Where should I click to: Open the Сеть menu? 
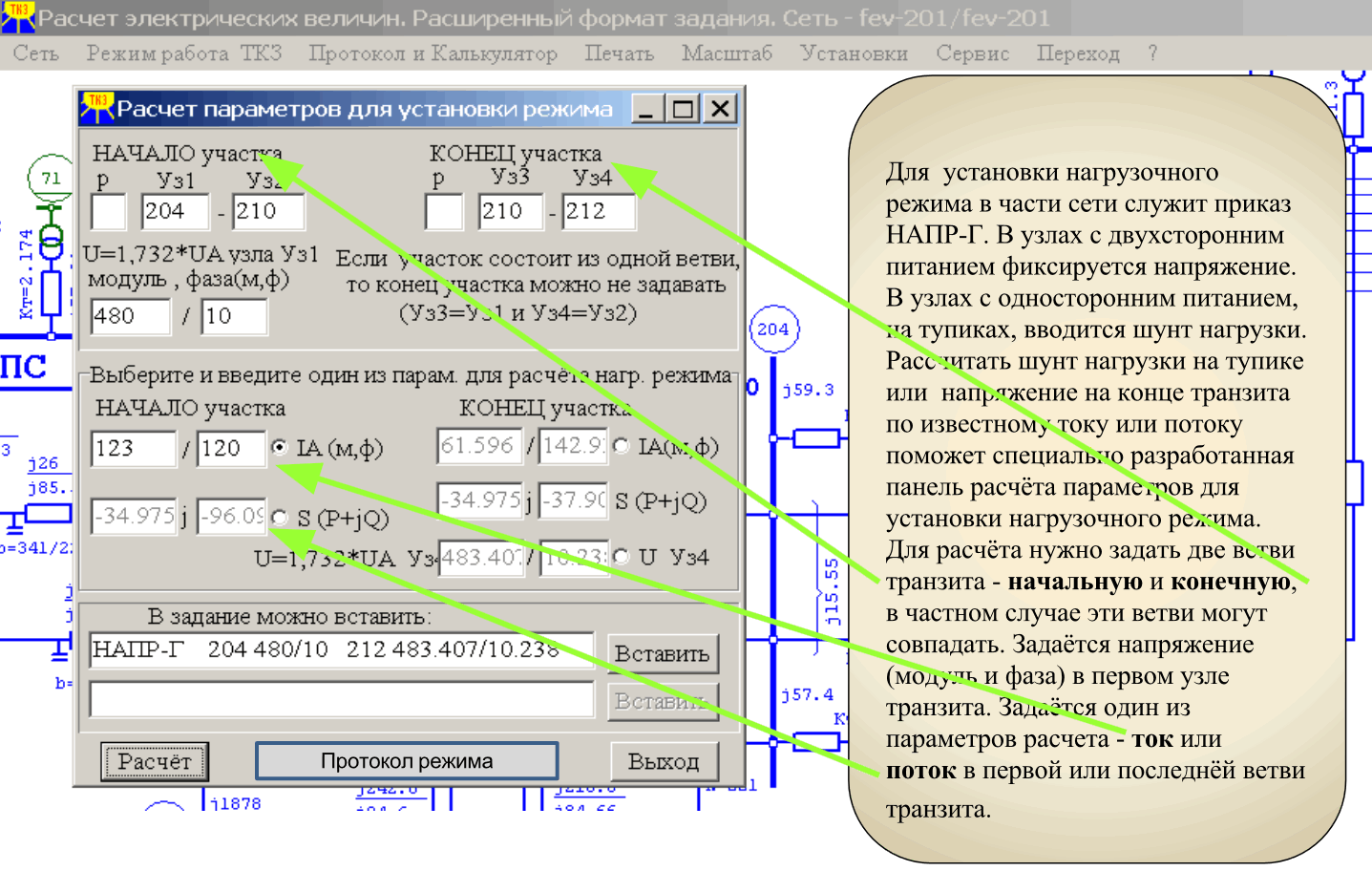click(x=36, y=53)
